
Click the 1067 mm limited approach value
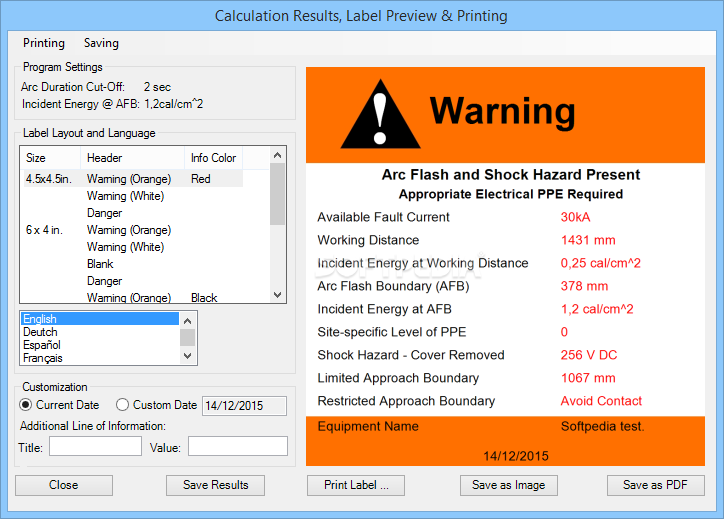tap(588, 378)
